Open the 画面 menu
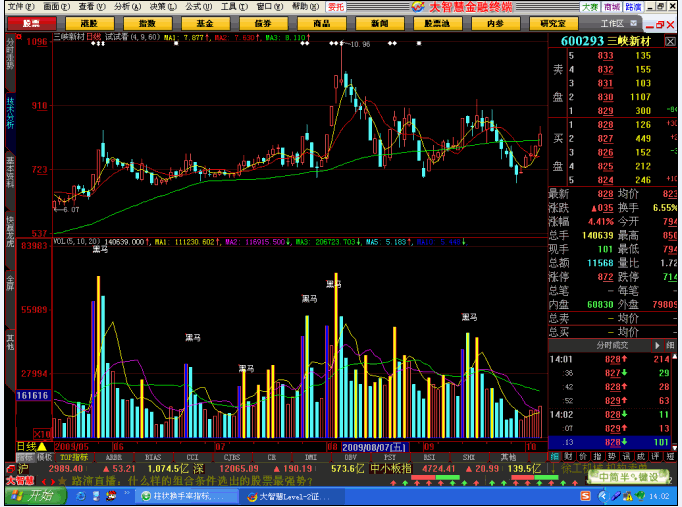The height and width of the screenshot is (507, 682). [x=56, y=7]
